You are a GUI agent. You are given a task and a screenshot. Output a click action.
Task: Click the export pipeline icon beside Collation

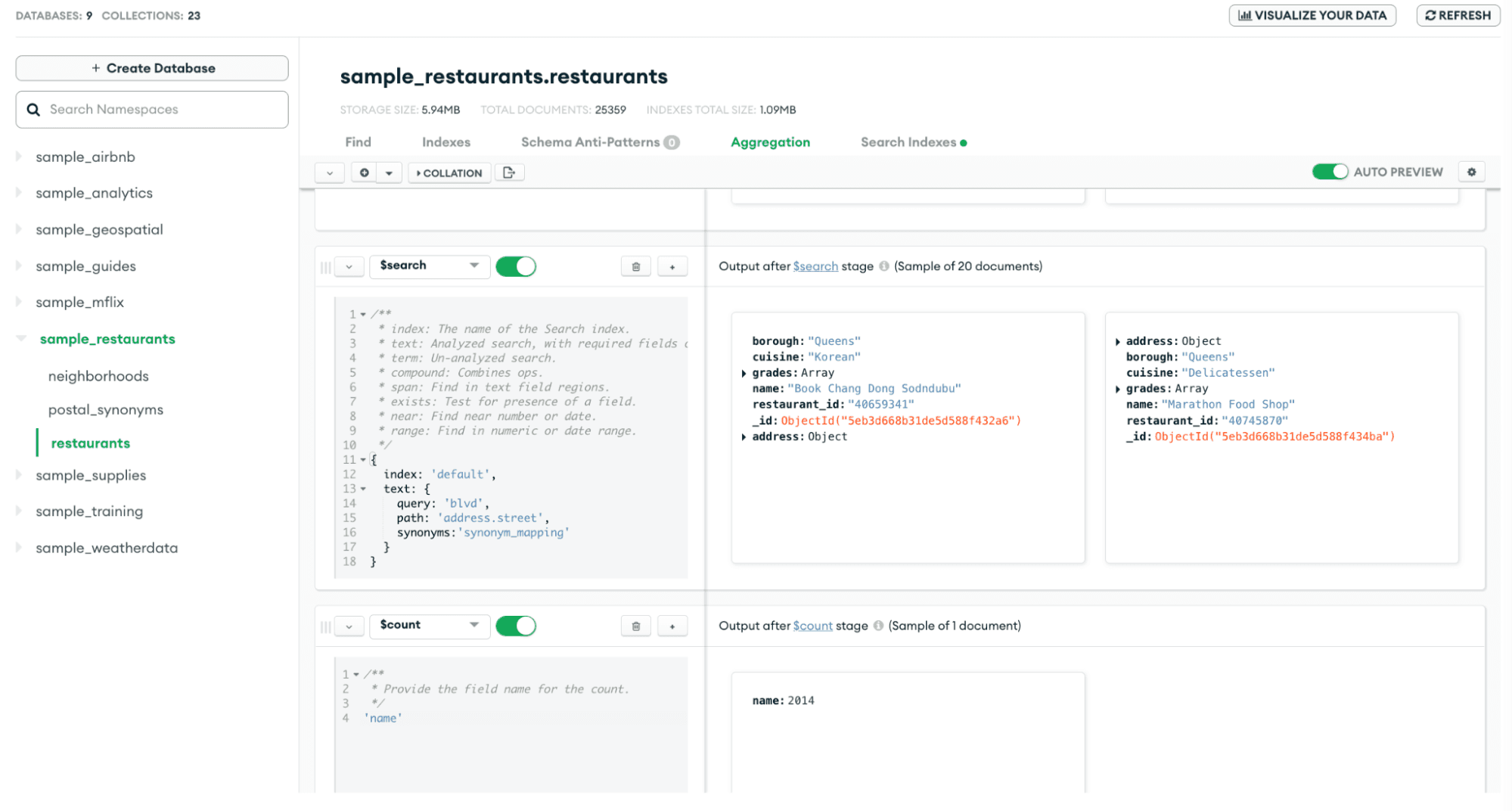509,172
